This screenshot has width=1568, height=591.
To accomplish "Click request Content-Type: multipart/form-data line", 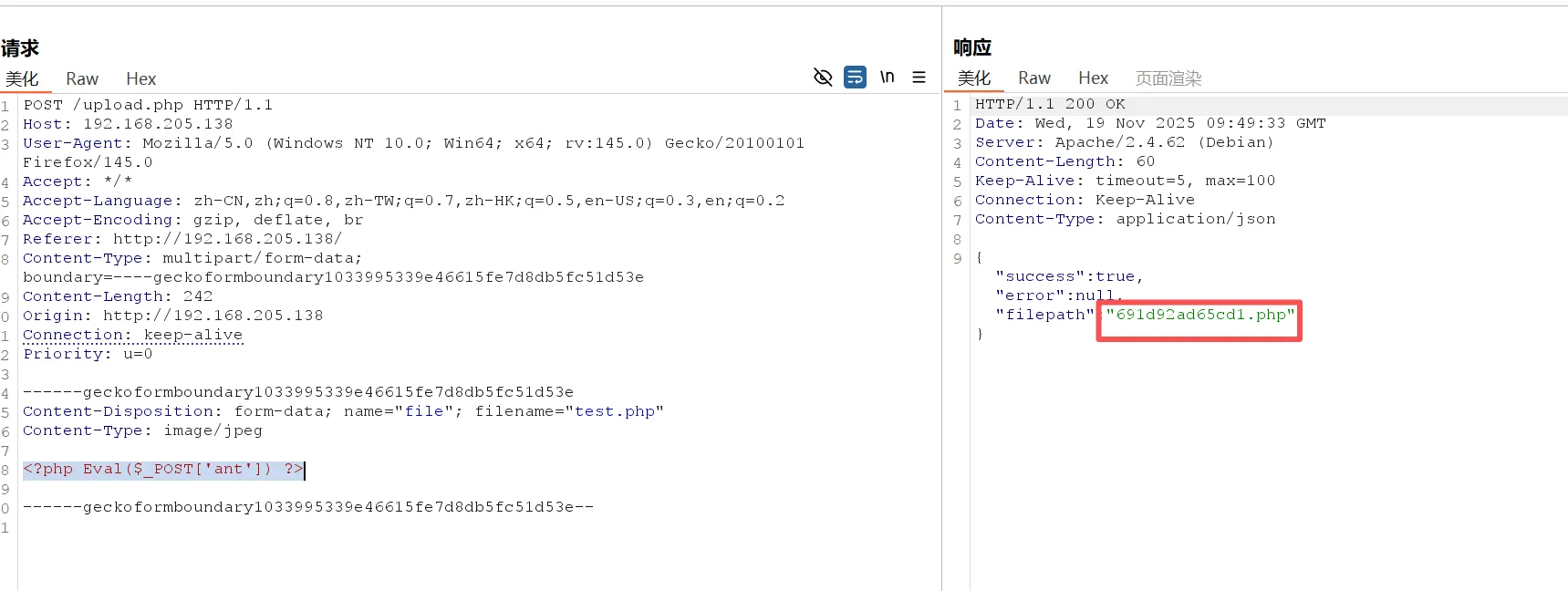I will click(x=192, y=258).
